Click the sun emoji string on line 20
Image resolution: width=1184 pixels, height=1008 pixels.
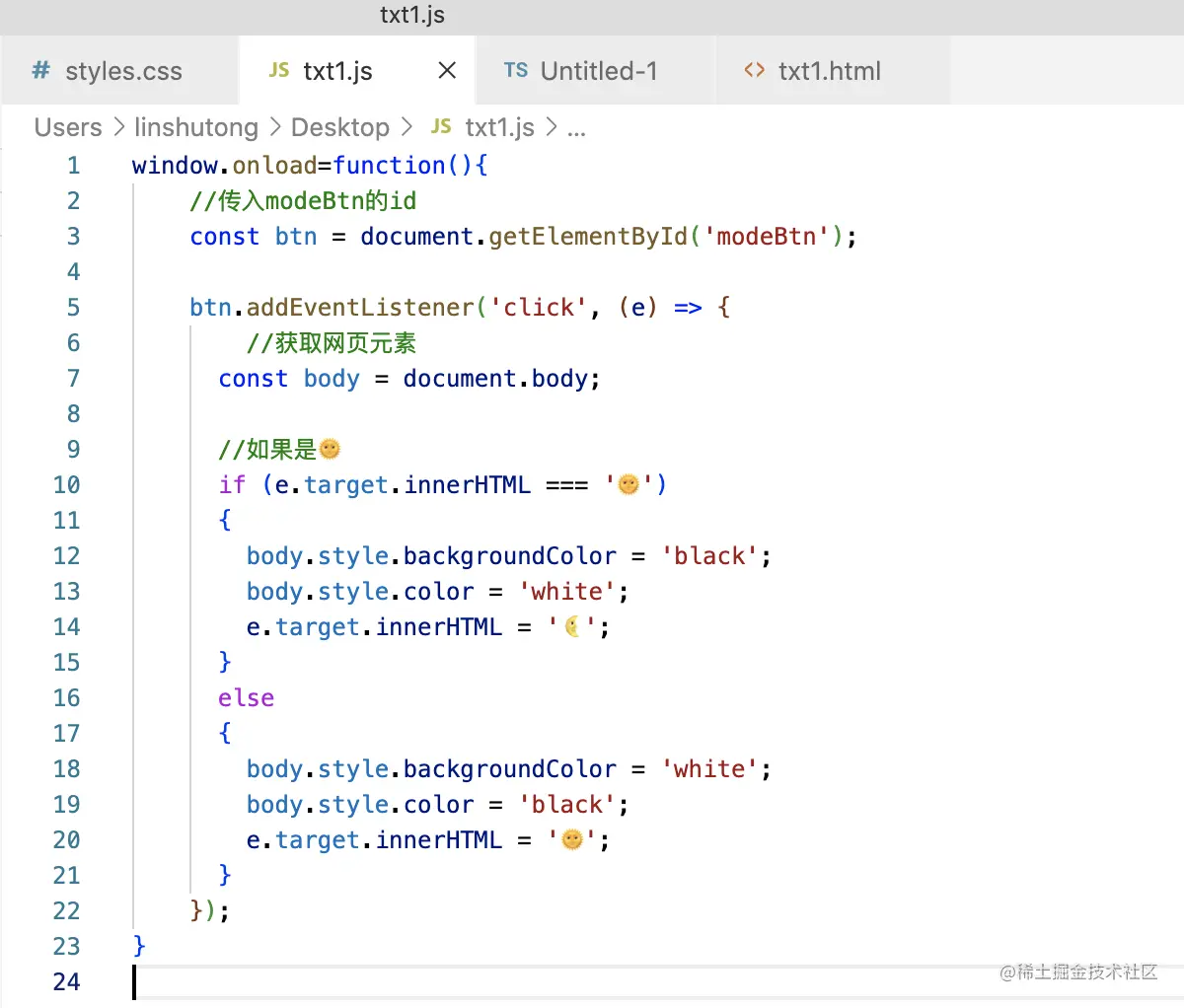tap(572, 839)
